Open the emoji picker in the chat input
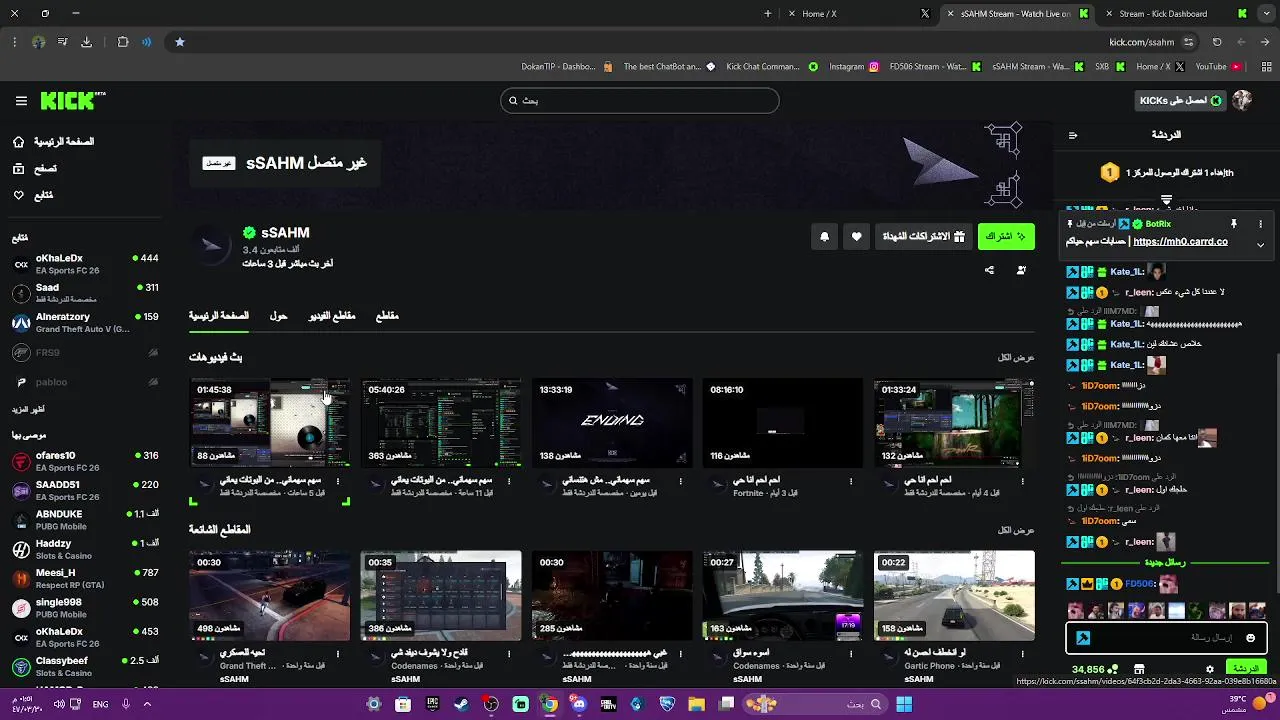The image size is (1280, 720). click(1250, 638)
